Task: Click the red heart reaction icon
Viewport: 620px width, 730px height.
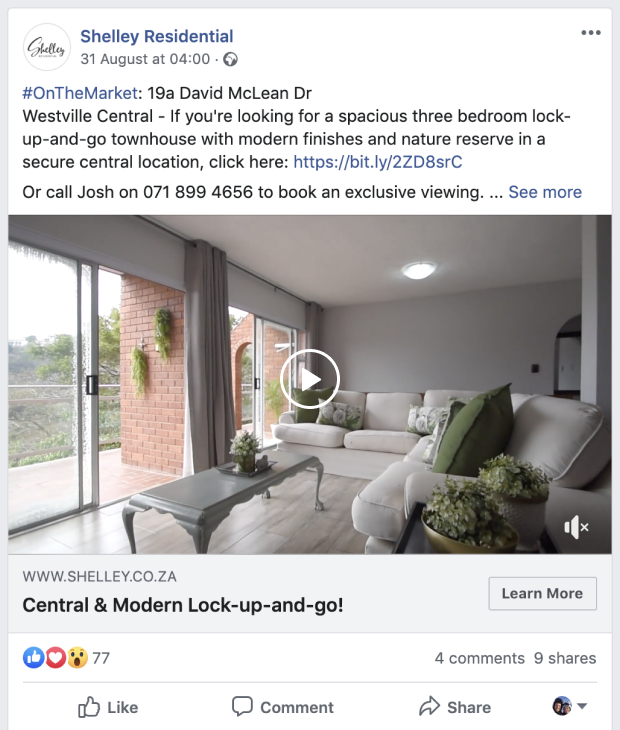Action: tap(55, 658)
